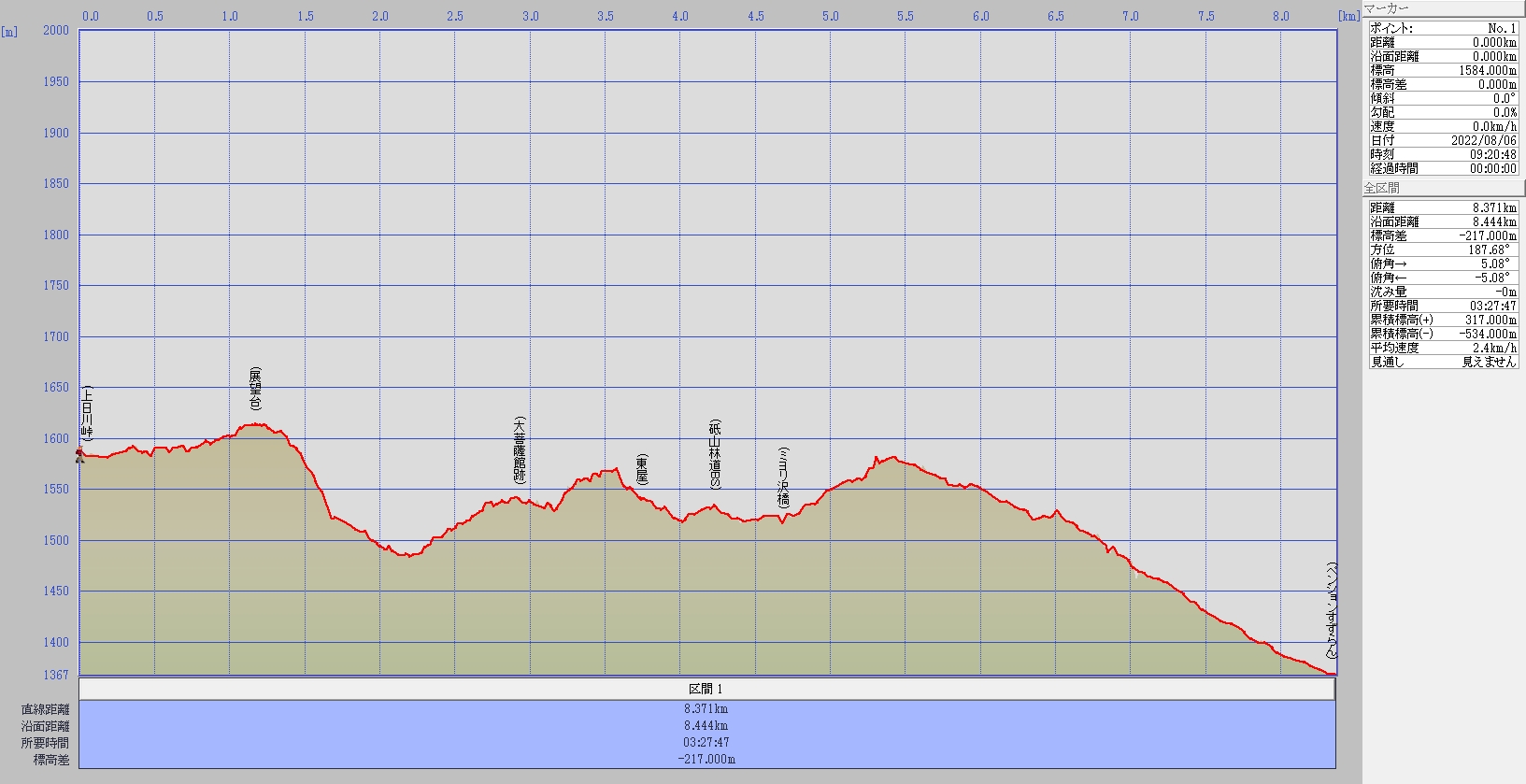Screen dimensions: 1526x784
Task: Pick the 東屋 waypoint label
Action: coord(642,470)
